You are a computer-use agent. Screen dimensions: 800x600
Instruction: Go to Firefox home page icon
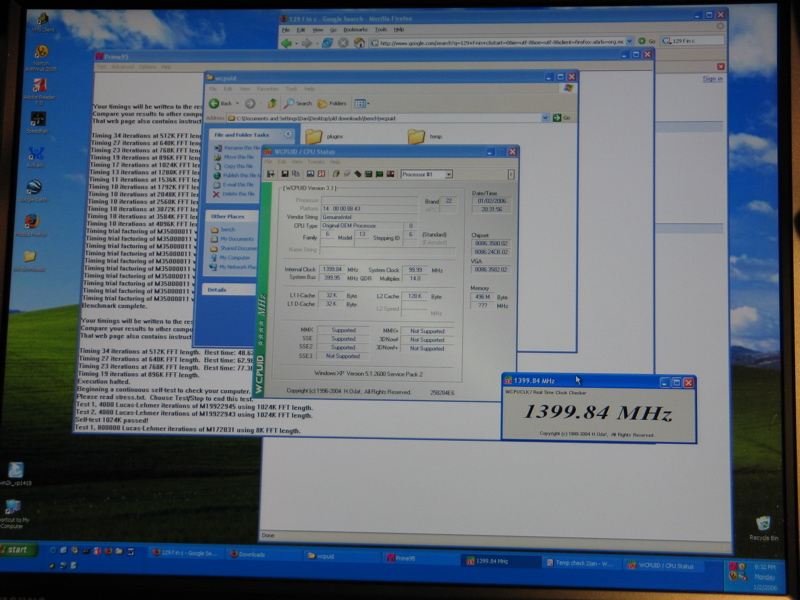360,43
